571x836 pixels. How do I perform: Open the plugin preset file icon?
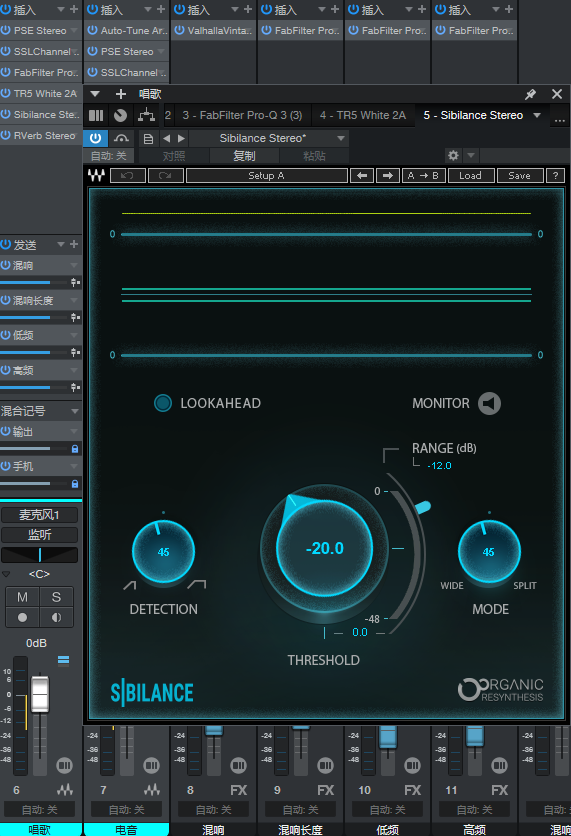pos(148,139)
